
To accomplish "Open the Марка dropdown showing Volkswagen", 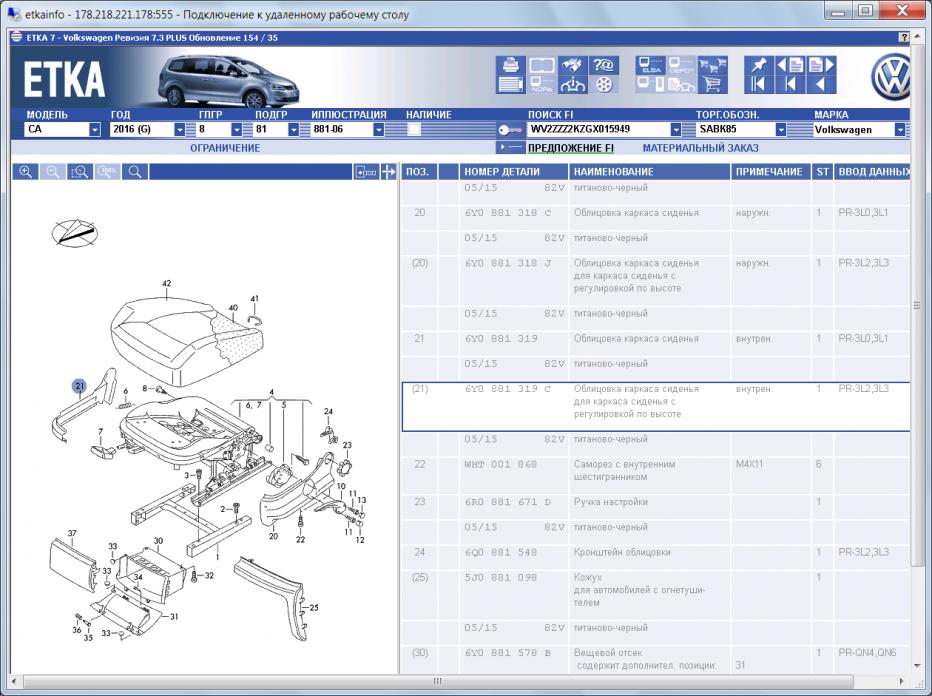I will pyautogui.click(x=859, y=129).
